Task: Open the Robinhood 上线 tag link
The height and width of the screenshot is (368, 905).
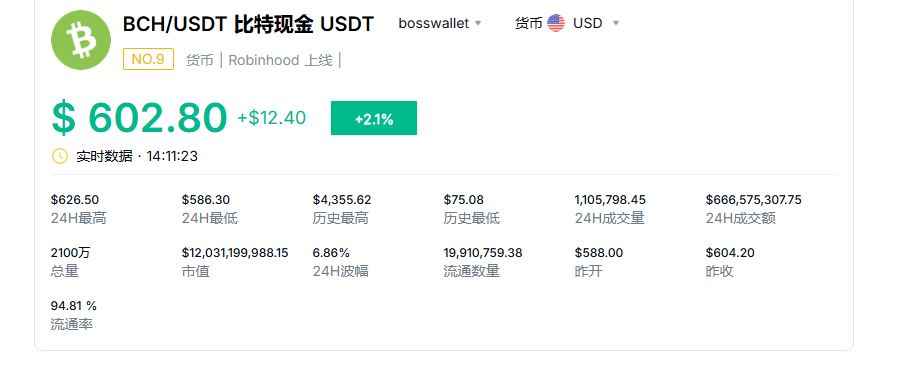Action: [281, 60]
